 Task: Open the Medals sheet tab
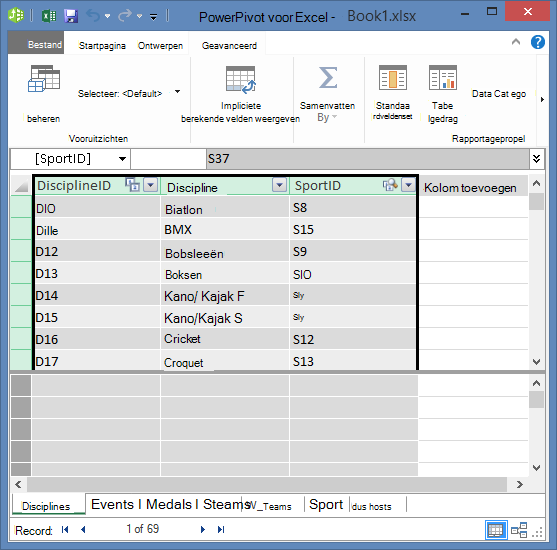point(169,505)
